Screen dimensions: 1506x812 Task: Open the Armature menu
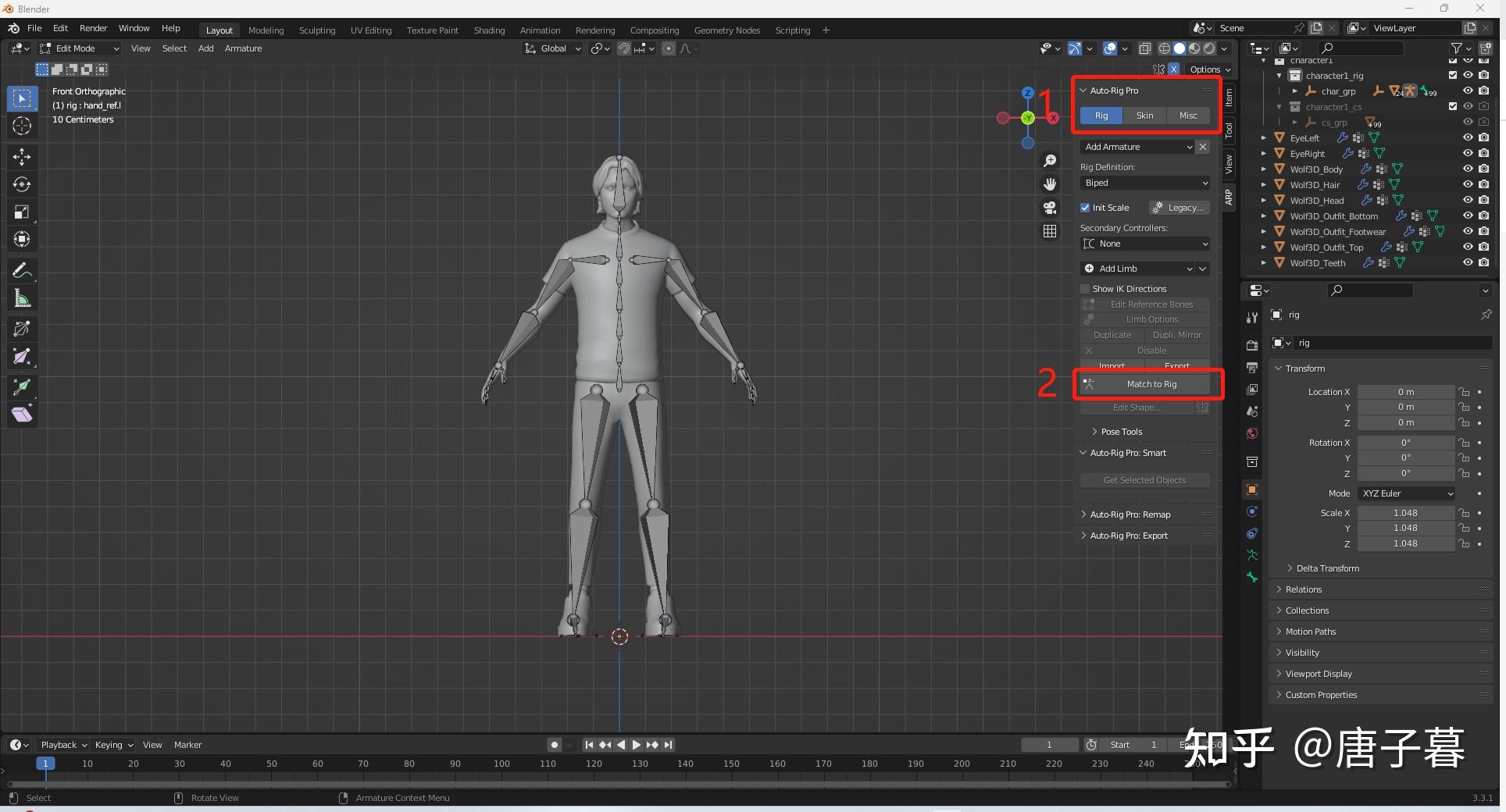tap(243, 48)
